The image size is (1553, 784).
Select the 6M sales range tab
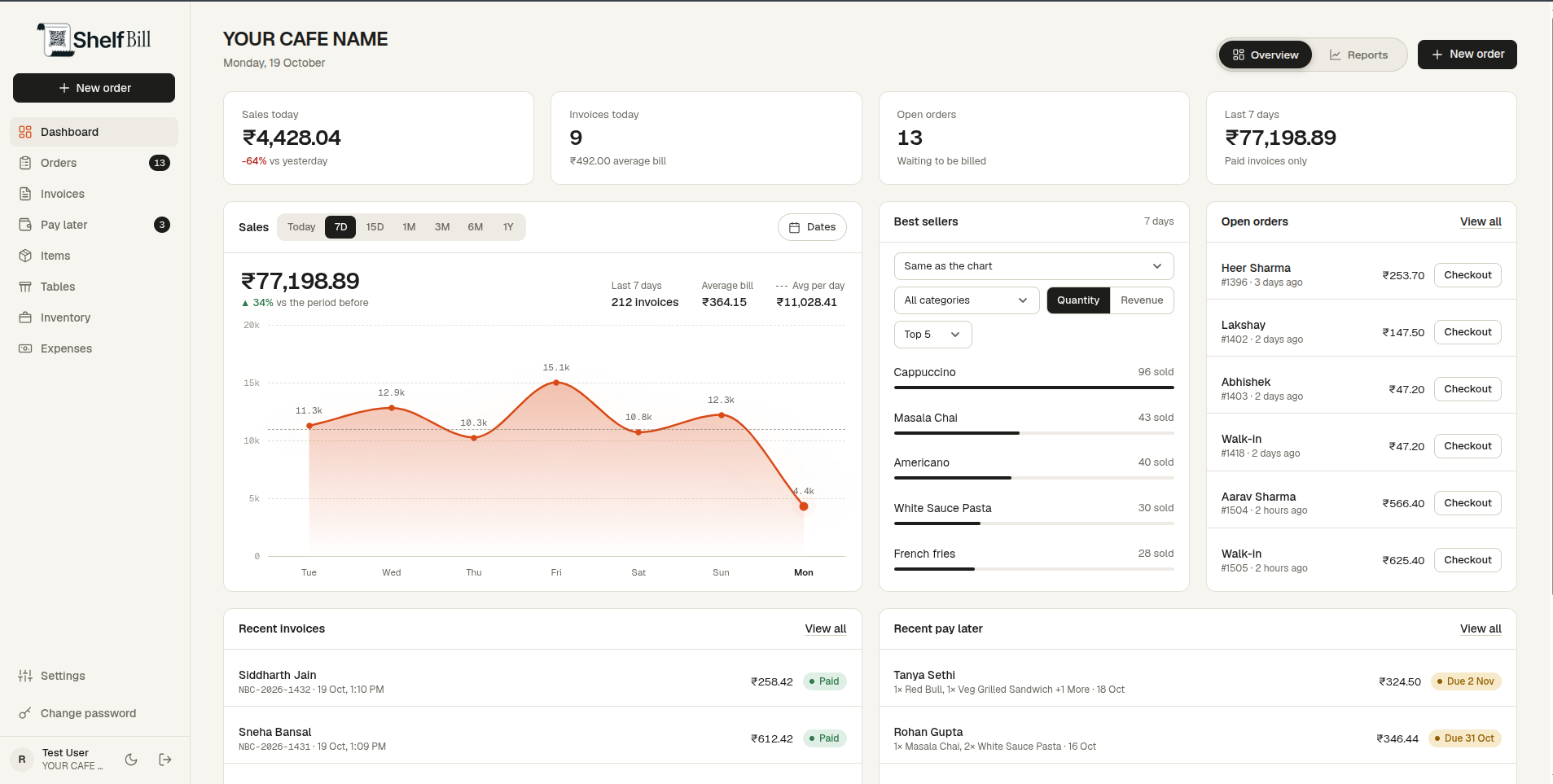(476, 227)
